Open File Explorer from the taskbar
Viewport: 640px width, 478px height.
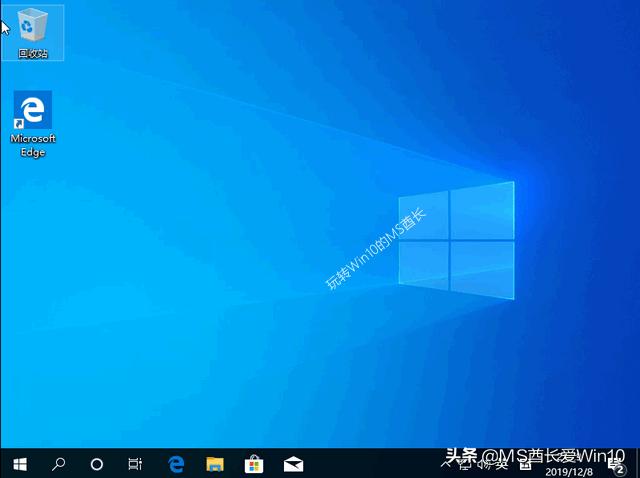click(215, 464)
